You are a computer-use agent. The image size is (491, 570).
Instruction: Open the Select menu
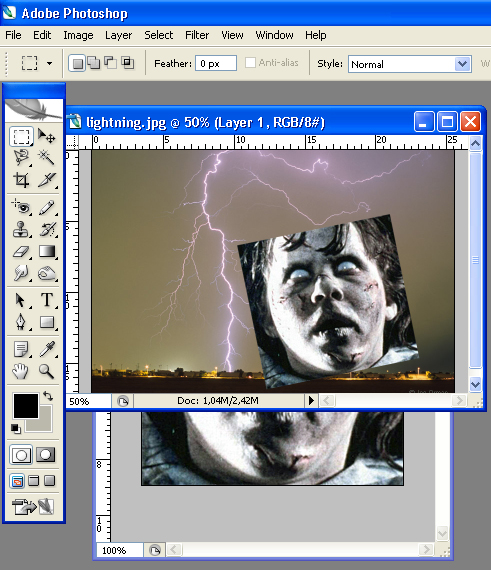pos(158,35)
